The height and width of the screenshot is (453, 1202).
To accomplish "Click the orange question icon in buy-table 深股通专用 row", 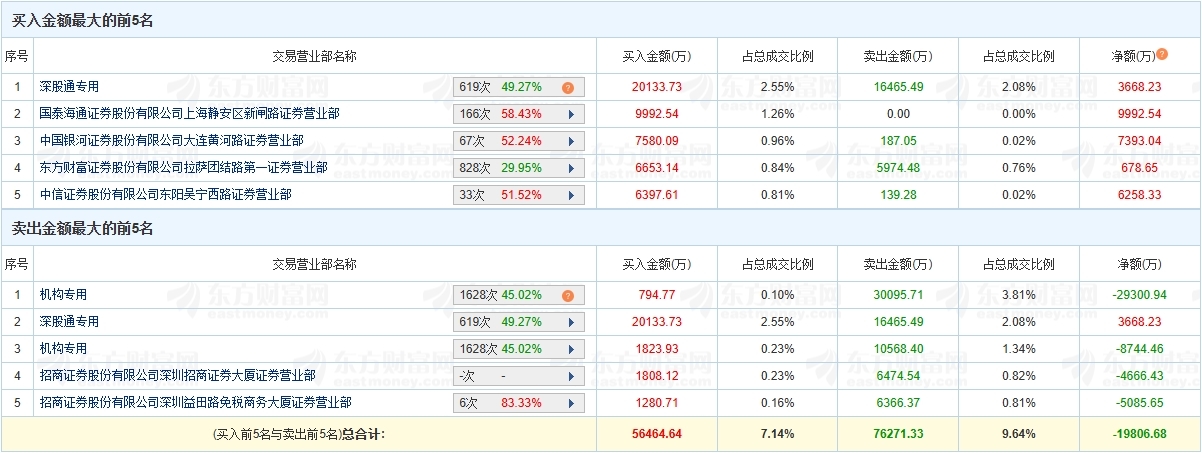I will click(x=567, y=87).
